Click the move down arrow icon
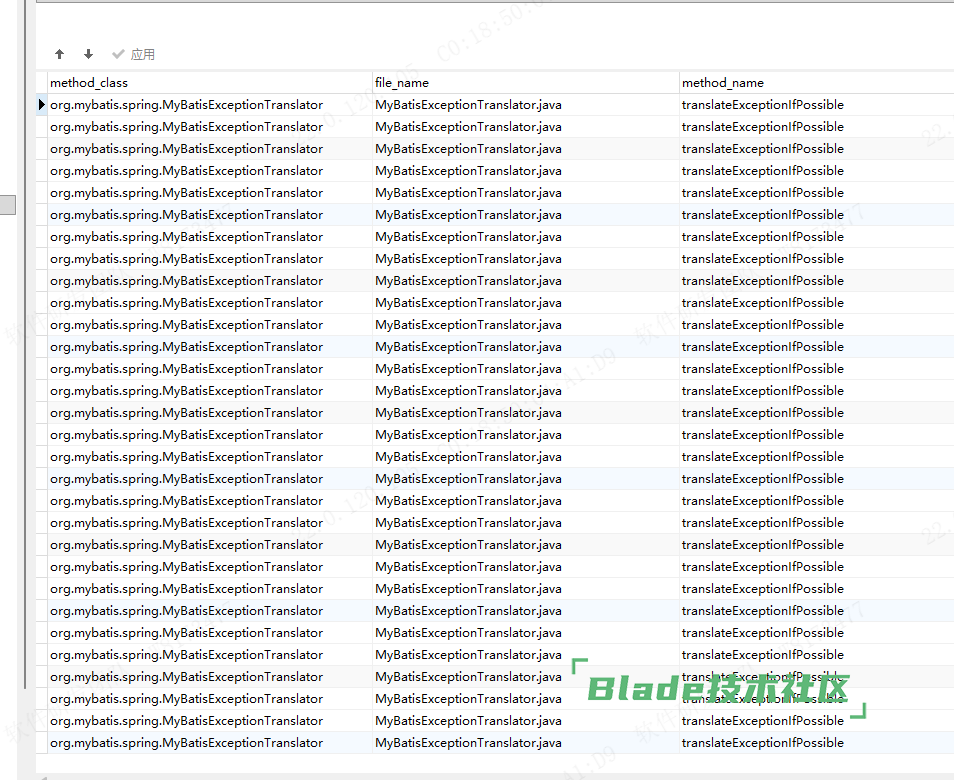The height and width of the screenshot is (780, 954). (88, 54)
